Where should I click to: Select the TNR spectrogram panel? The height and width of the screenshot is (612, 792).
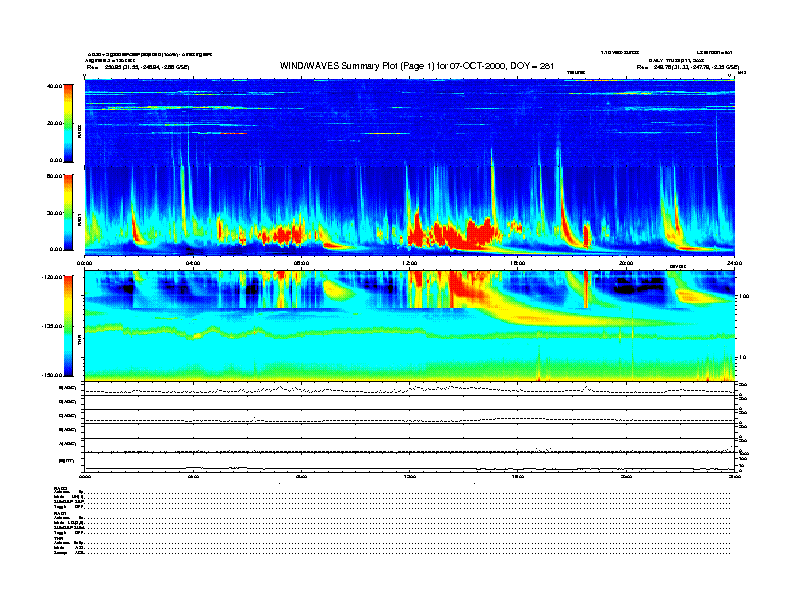pos(410,325)
